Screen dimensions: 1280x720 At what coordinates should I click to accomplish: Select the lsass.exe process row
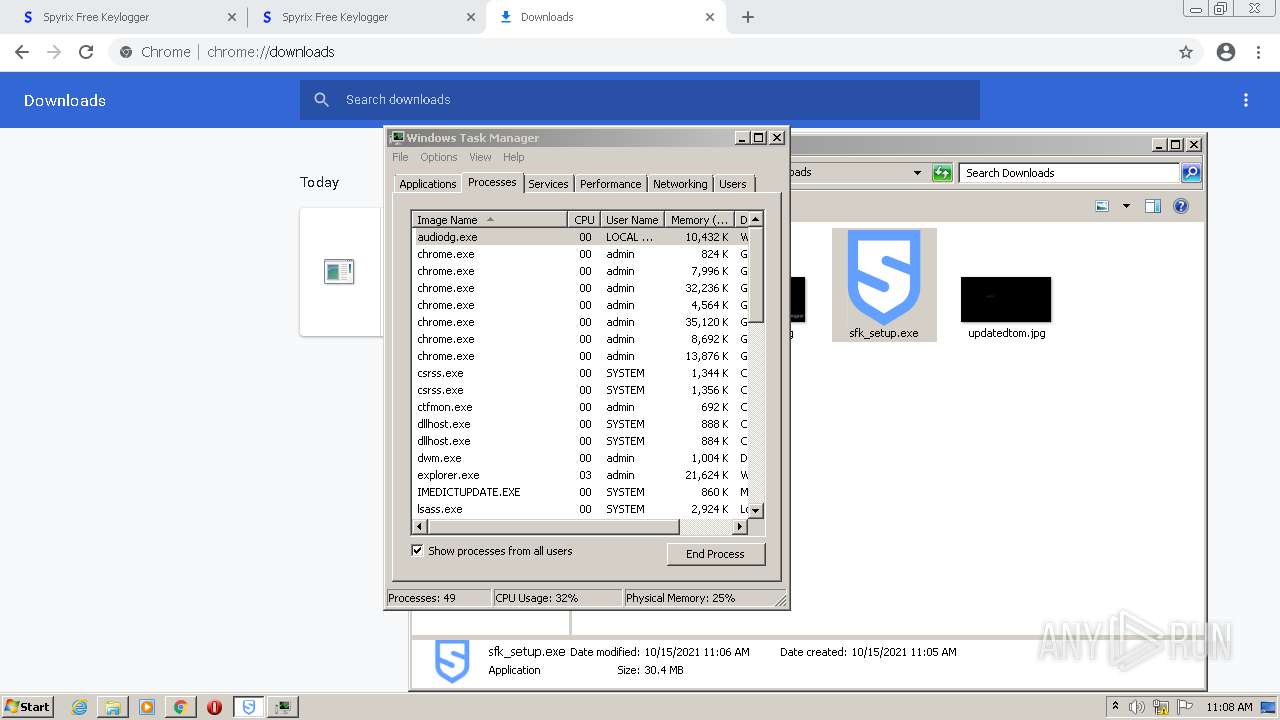coord(580,509)
